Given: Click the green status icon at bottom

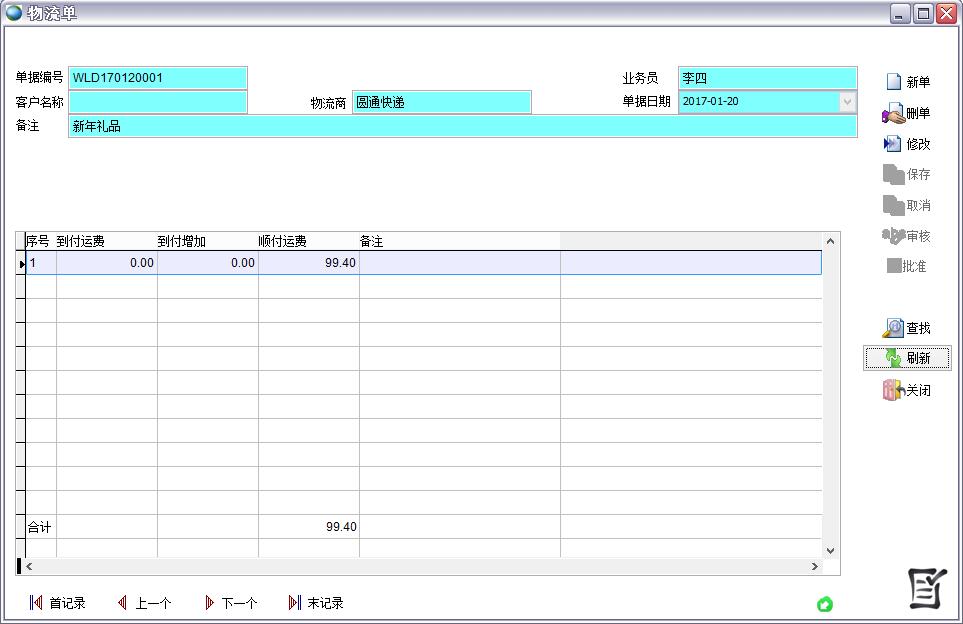Looking at the screenshot, I should tap(825, 604).
